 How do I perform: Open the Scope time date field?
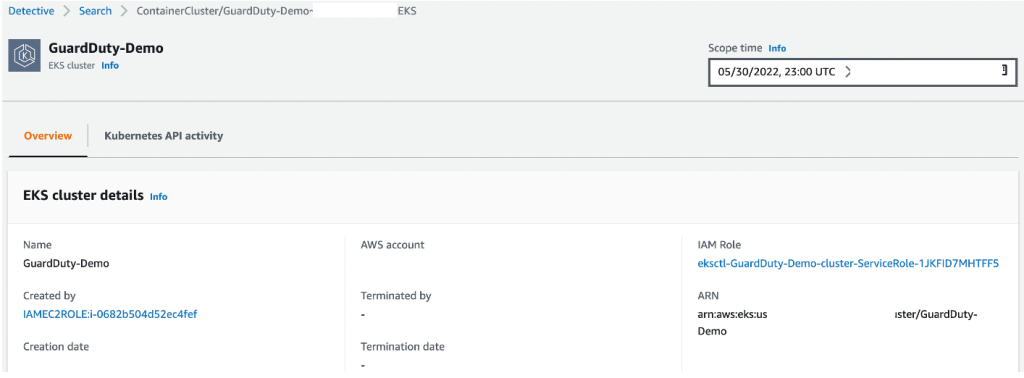pyautogui.click(x=862, y=72)
